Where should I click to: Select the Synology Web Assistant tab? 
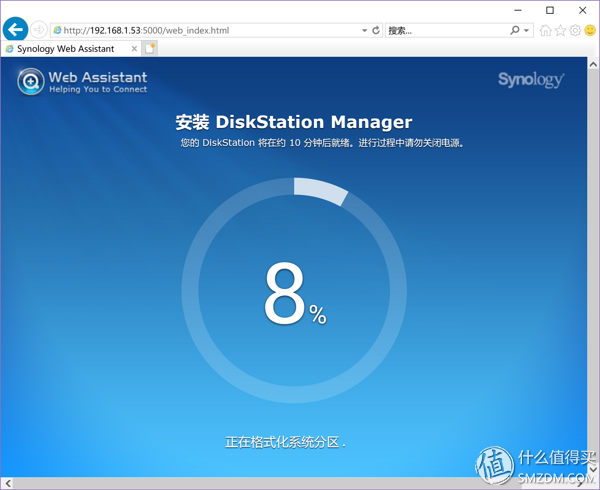[x=66, y=48]
